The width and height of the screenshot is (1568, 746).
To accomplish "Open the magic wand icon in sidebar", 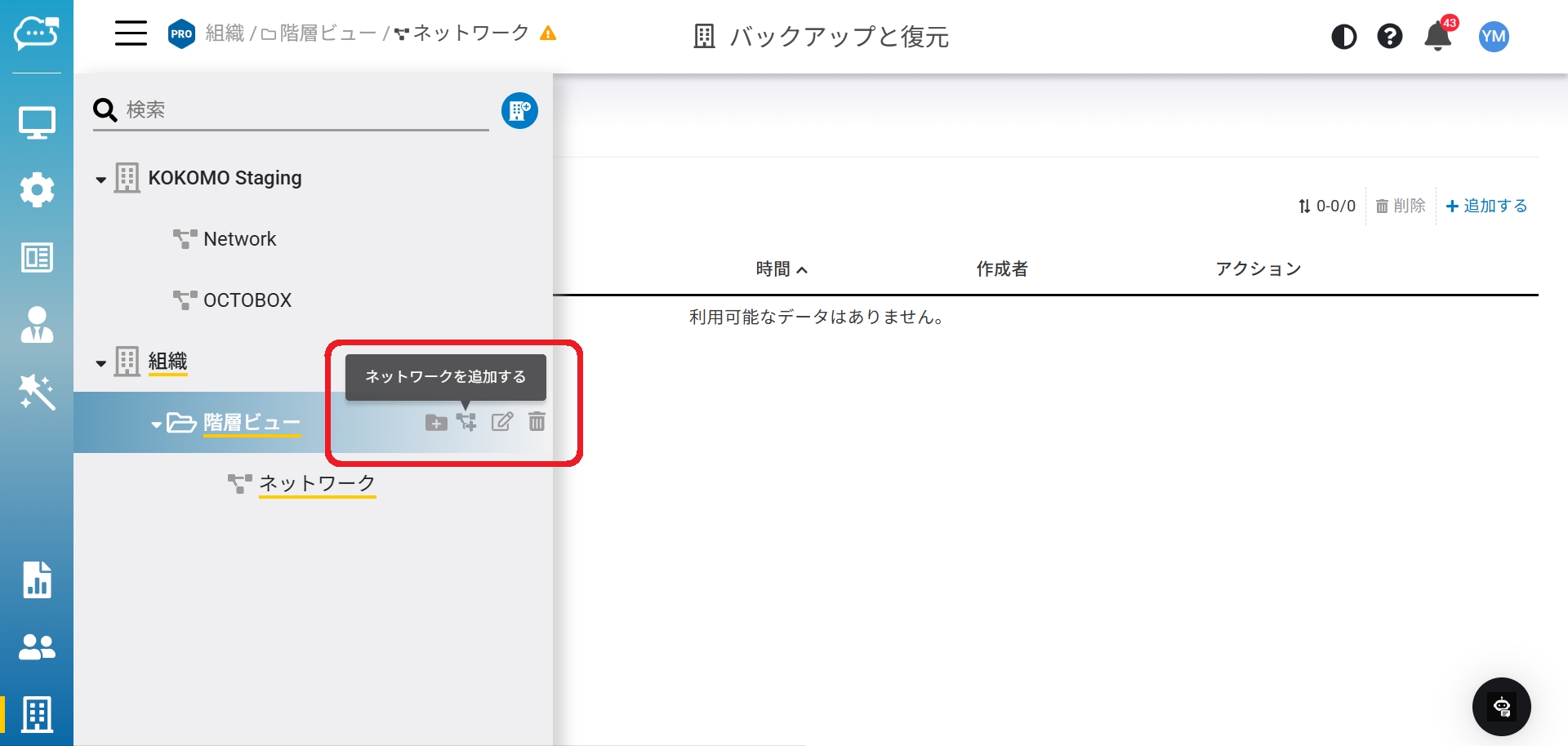I will pyautogui.click(x=37, y=393).
